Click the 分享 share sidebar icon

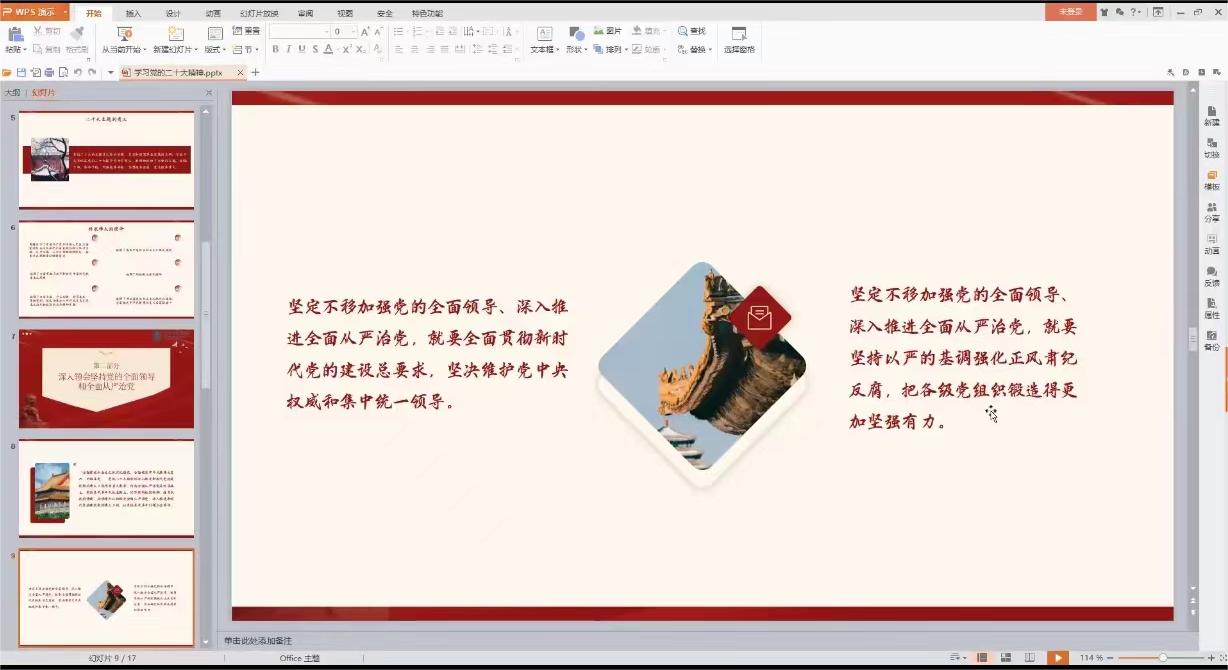click(x=1211, y=211)
